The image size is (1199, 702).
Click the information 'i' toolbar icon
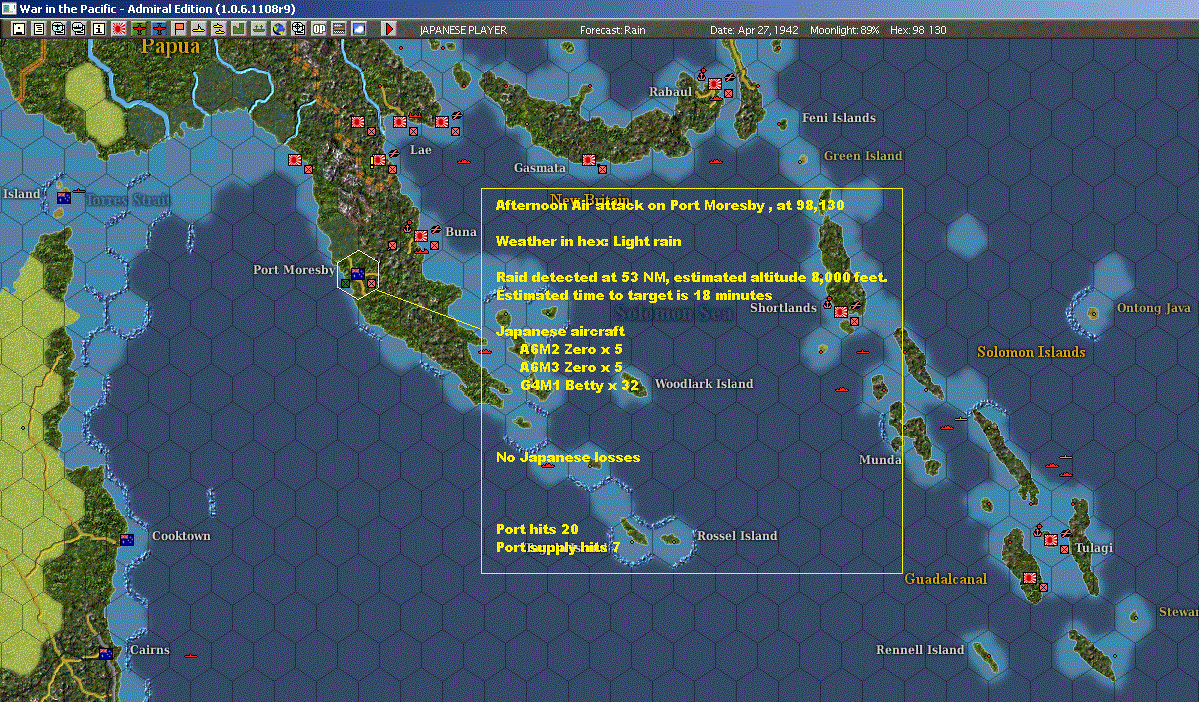99,29
